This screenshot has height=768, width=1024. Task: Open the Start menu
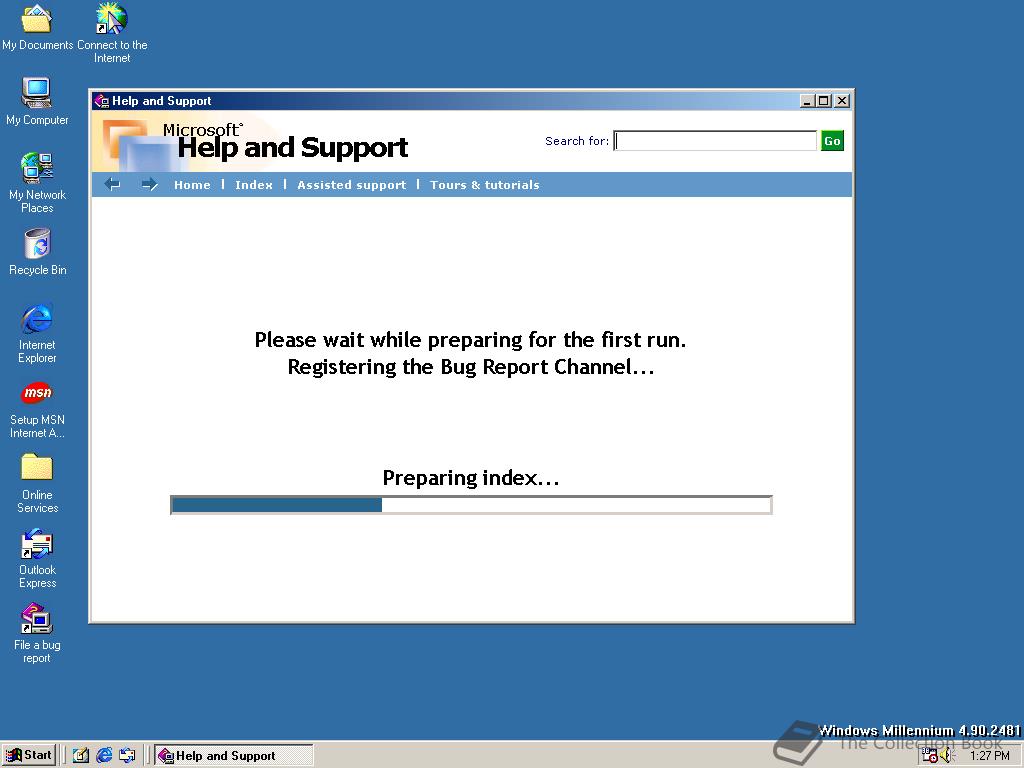[x=29, y=755]
